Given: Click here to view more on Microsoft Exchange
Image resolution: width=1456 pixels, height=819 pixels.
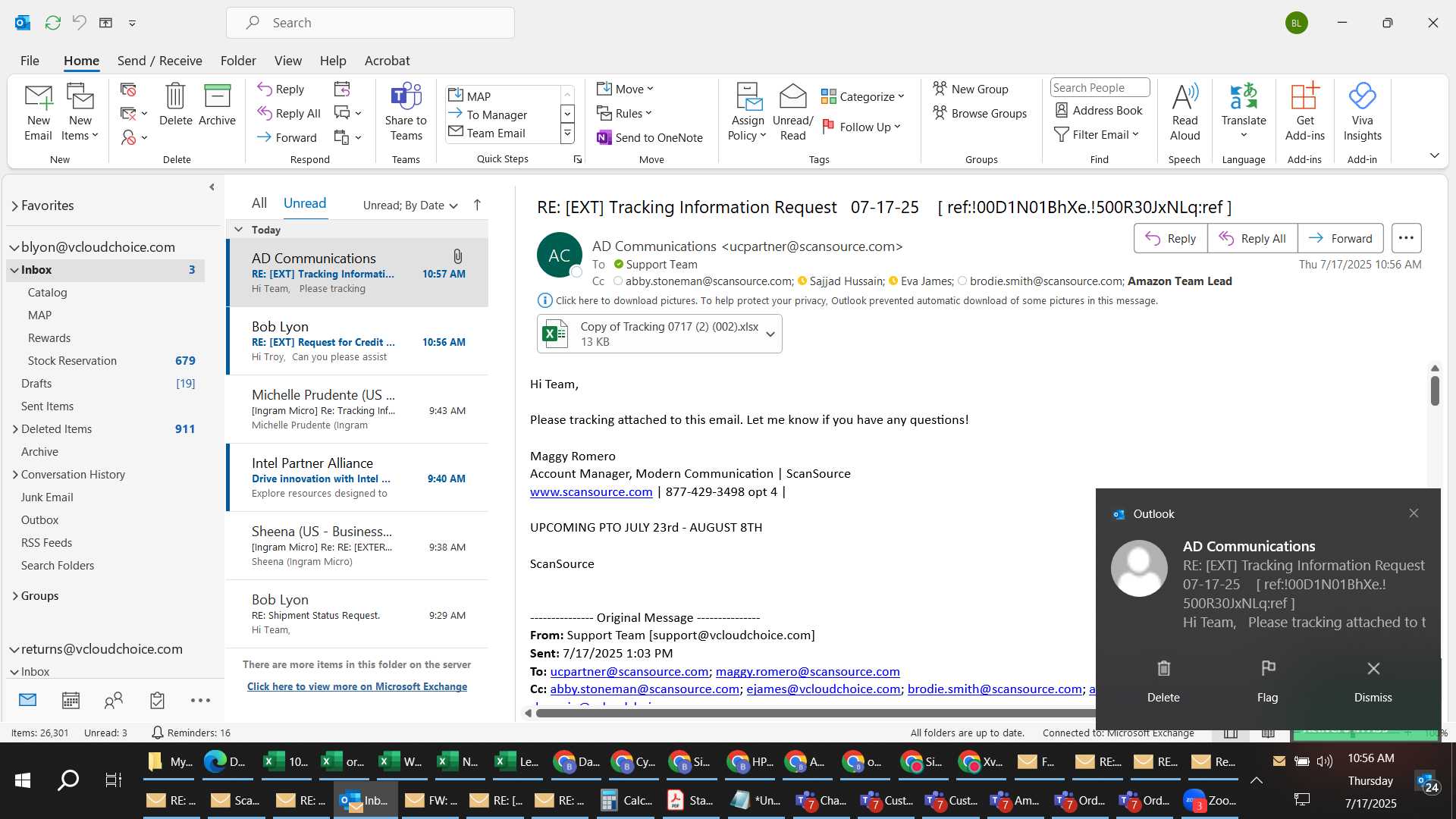Looking at the screenshot, I should pyautogui.click(x=357, y=687).
